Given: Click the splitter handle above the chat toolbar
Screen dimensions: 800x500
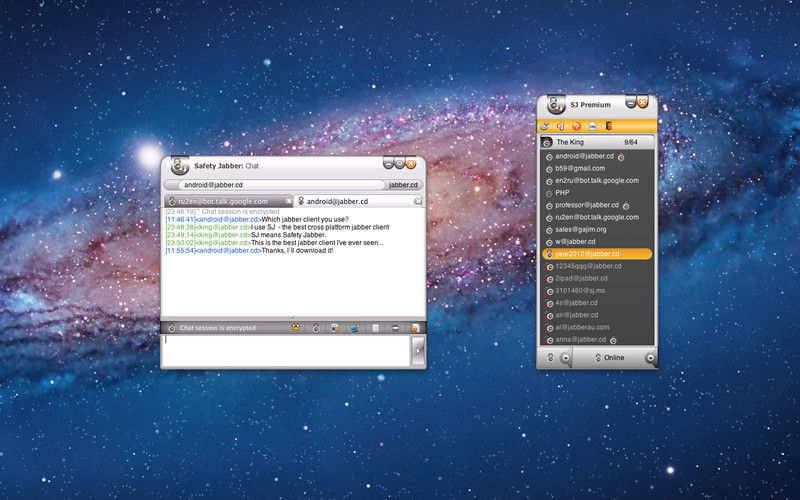Looking at the screenshot, I should tap(293, 318).
